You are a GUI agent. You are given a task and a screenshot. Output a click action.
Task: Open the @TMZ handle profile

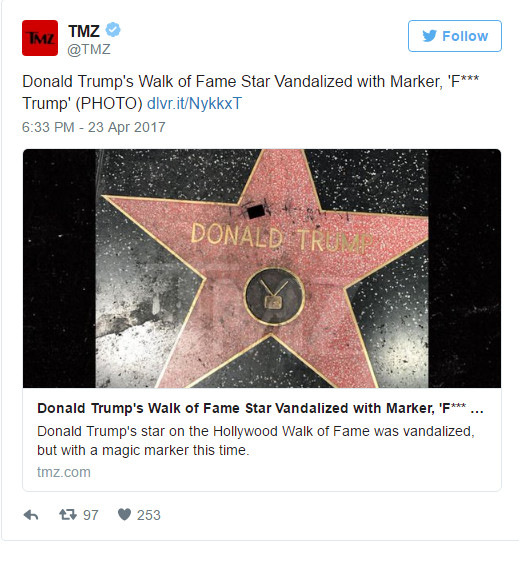point(89,49)
